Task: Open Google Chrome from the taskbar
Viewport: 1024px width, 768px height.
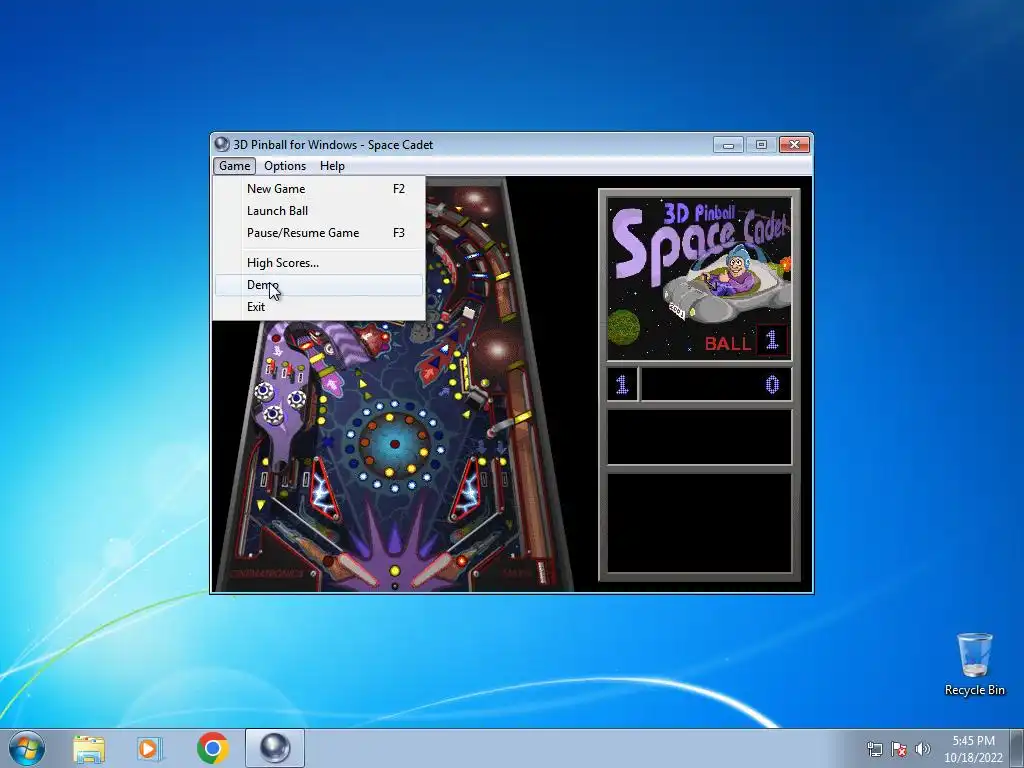Action: click(212, 748)
